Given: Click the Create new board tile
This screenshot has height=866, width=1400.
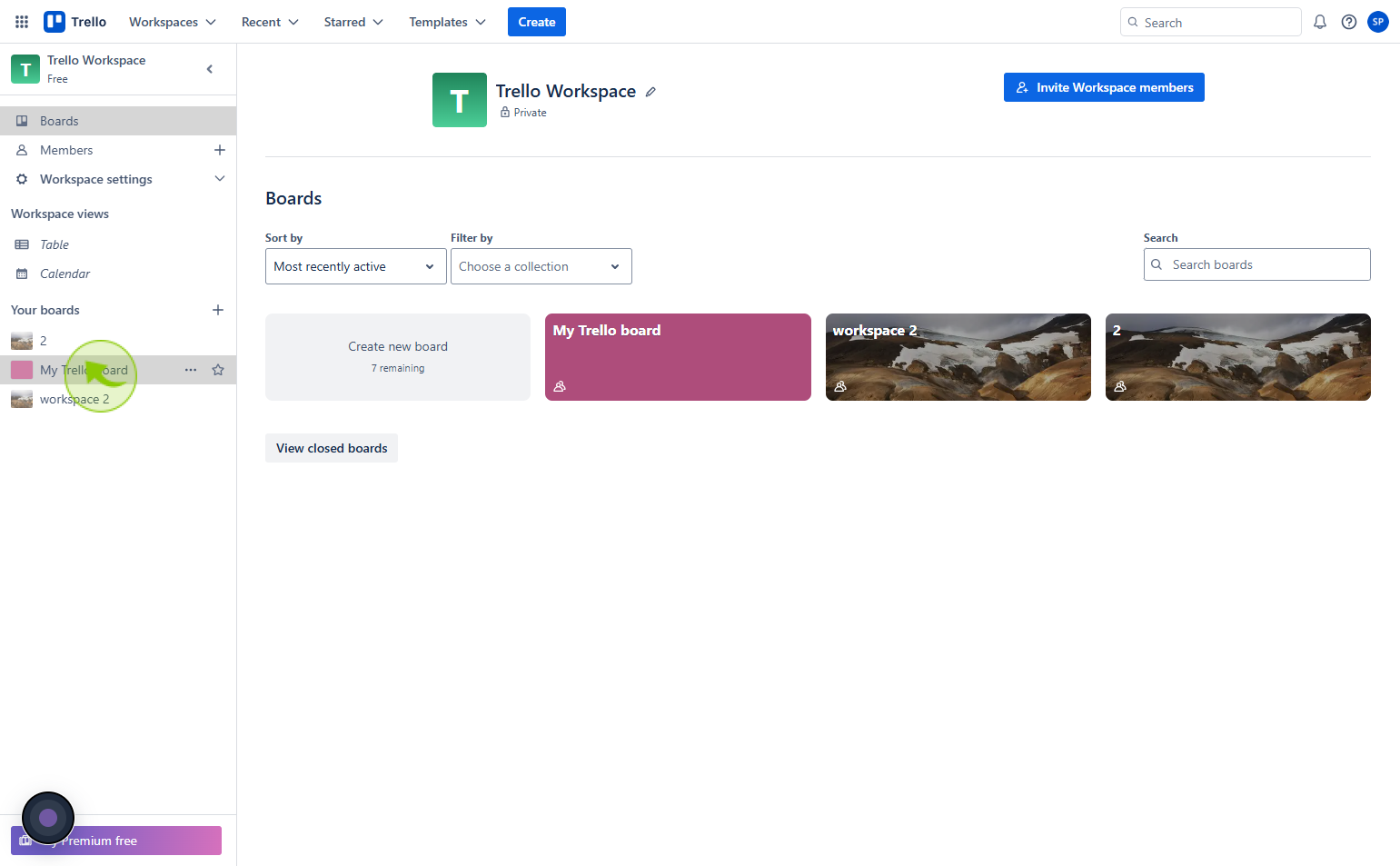Looking at the screenshot, I should (398, 357).
